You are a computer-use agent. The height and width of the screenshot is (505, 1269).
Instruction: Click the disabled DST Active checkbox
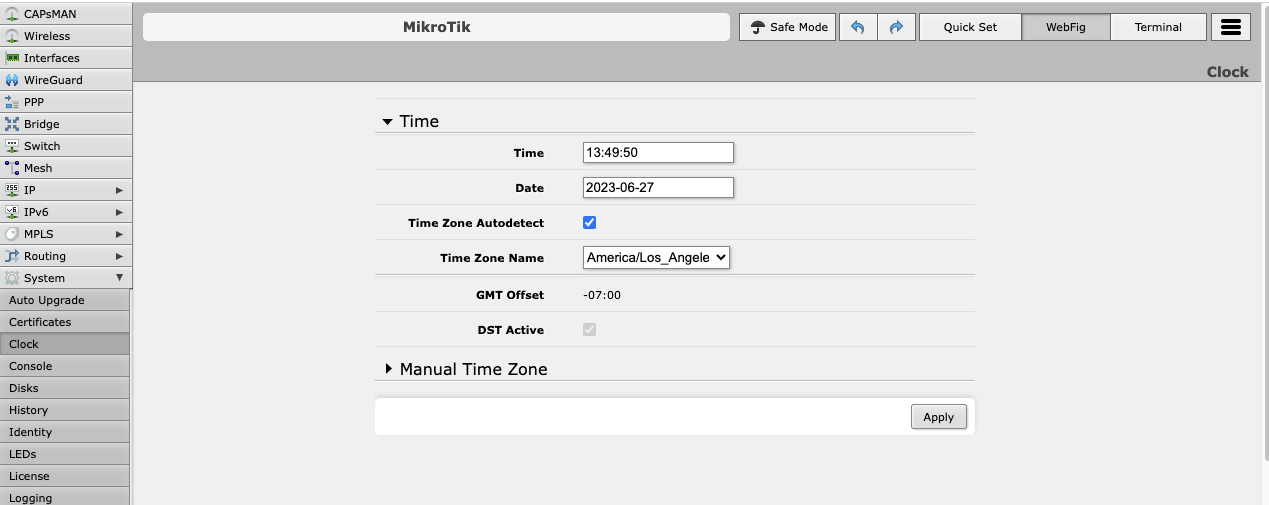pyautogui.click(x=590, y=329)
